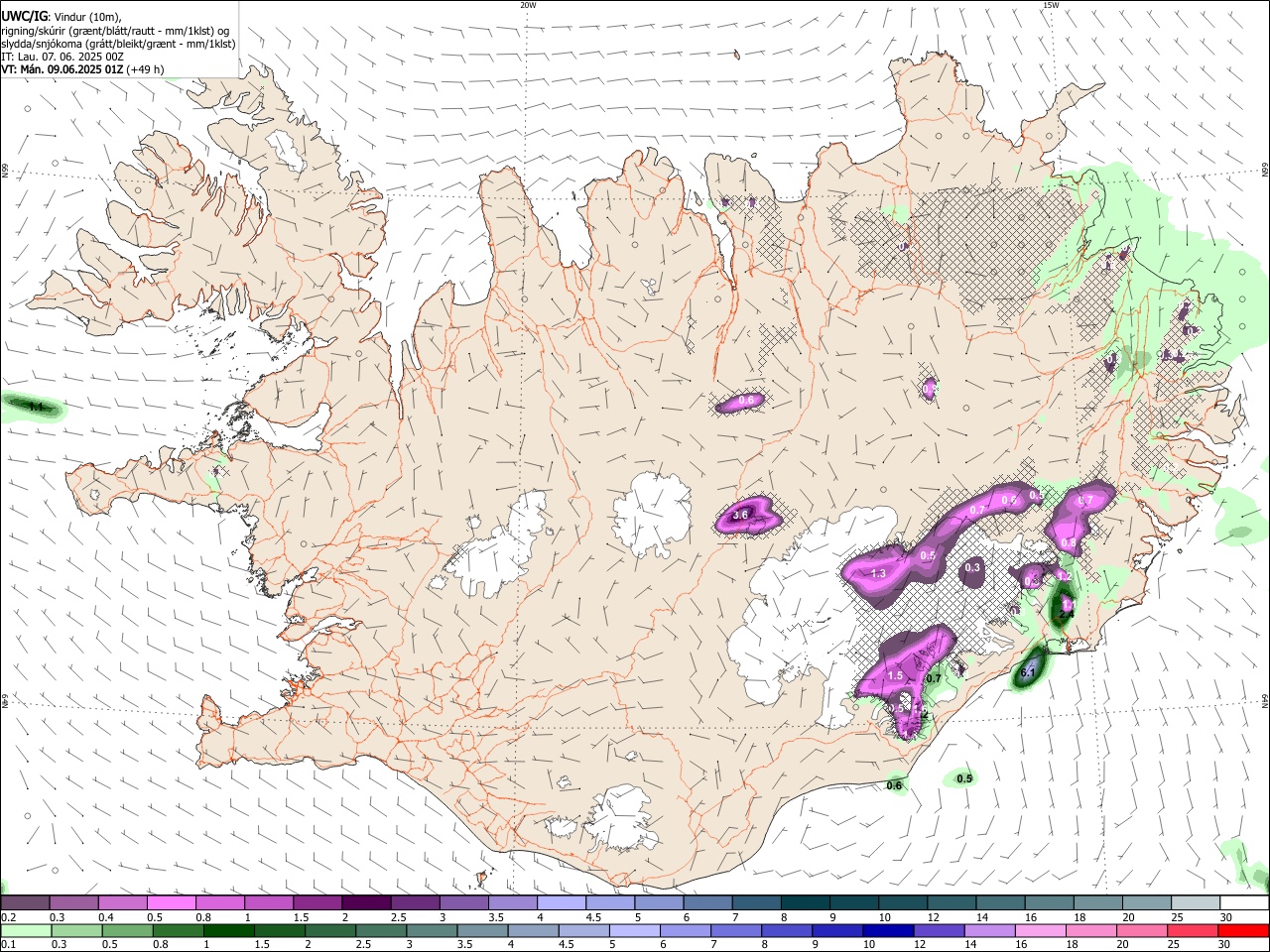1270x952 pixels.
Task: Select the grey-purple 0.2 snow scale swatch
Action: [25, 902]
